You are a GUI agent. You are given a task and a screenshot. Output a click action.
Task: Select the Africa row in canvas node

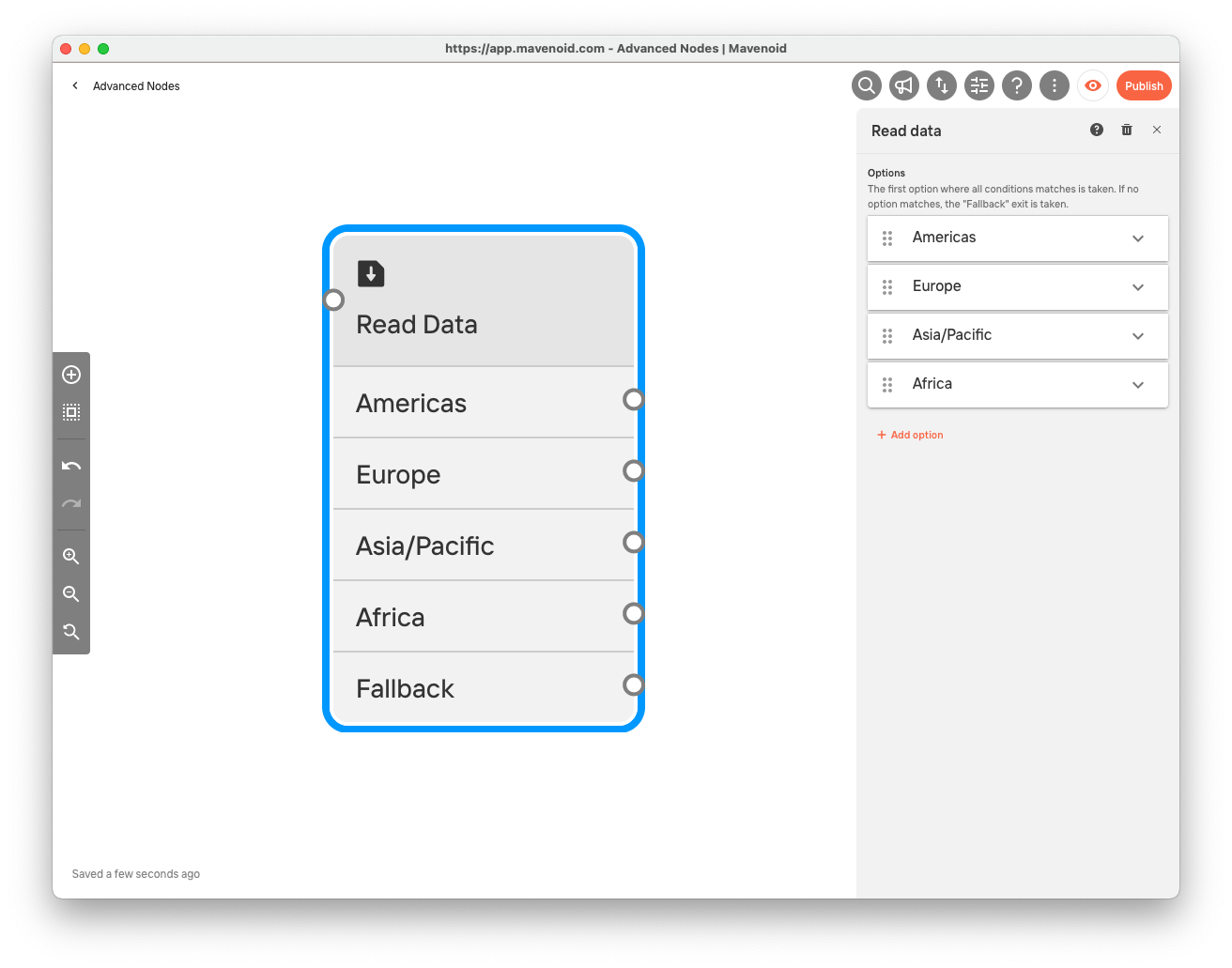tap(484, 617)
